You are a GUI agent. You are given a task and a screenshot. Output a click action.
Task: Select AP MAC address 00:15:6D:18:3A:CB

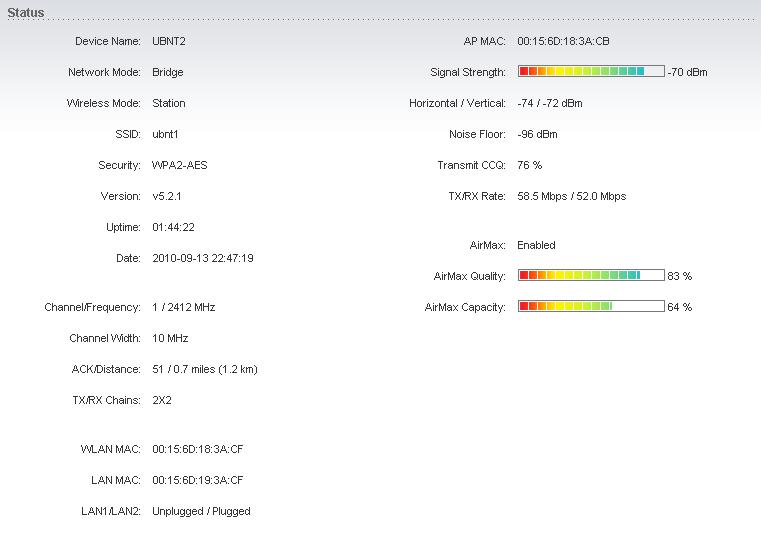(563, 41)
